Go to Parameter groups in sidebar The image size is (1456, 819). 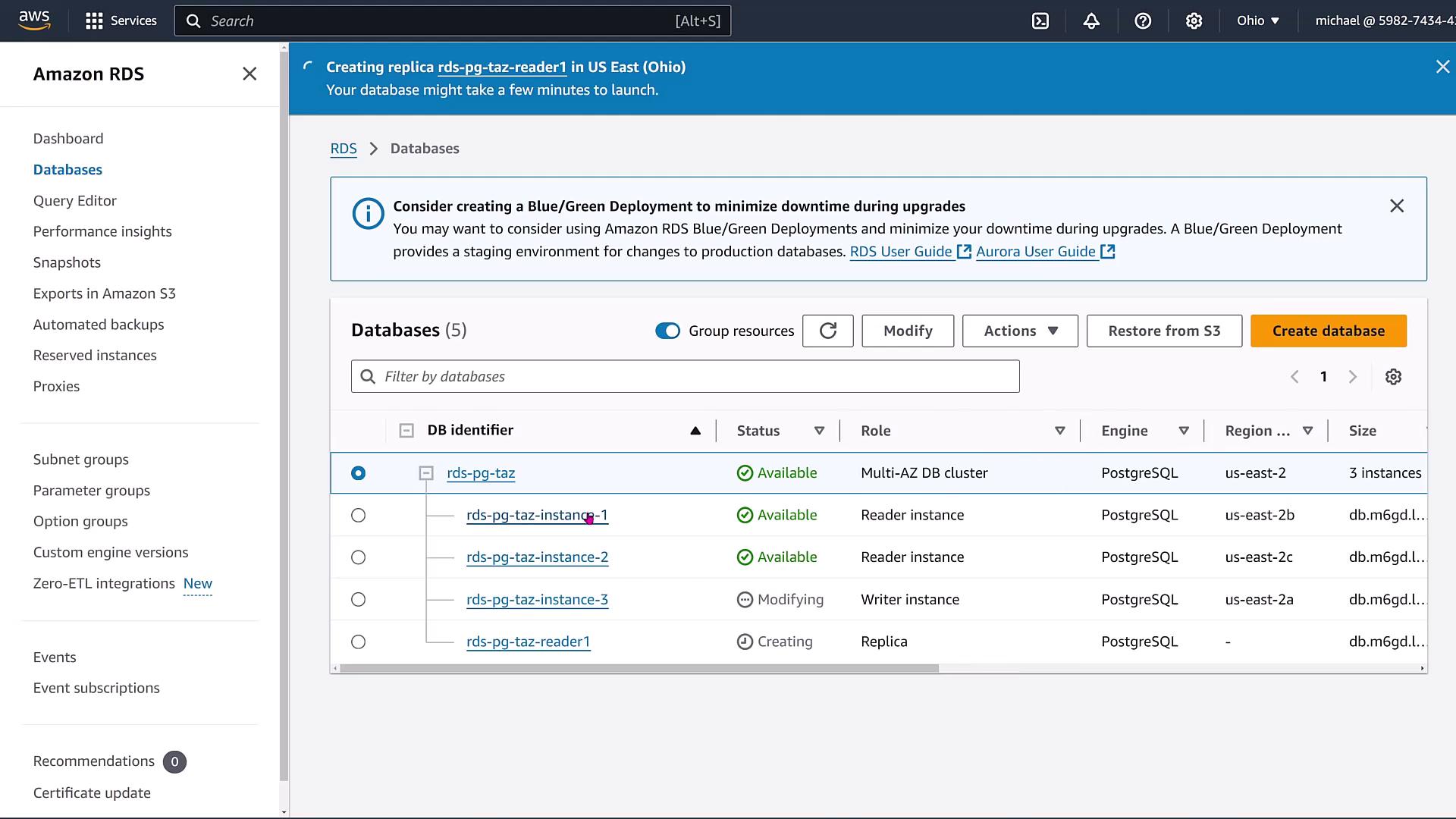click(x=92, y=491)
